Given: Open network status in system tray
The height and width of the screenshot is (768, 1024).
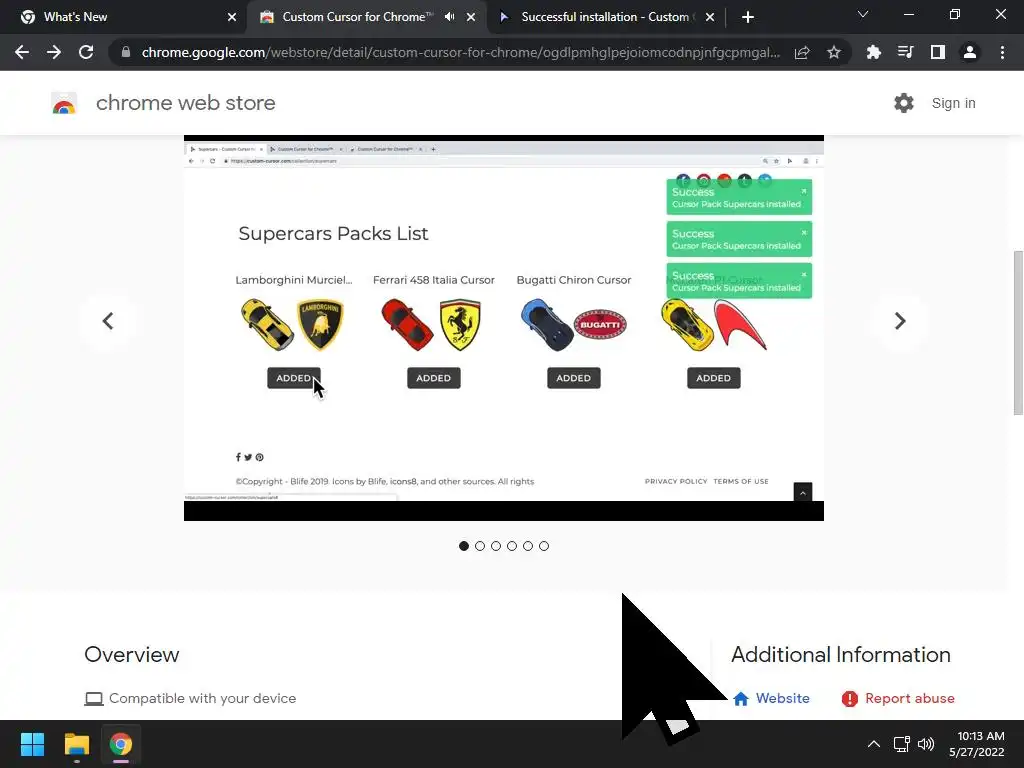Looking at the screenshot, I should point(902,744).
